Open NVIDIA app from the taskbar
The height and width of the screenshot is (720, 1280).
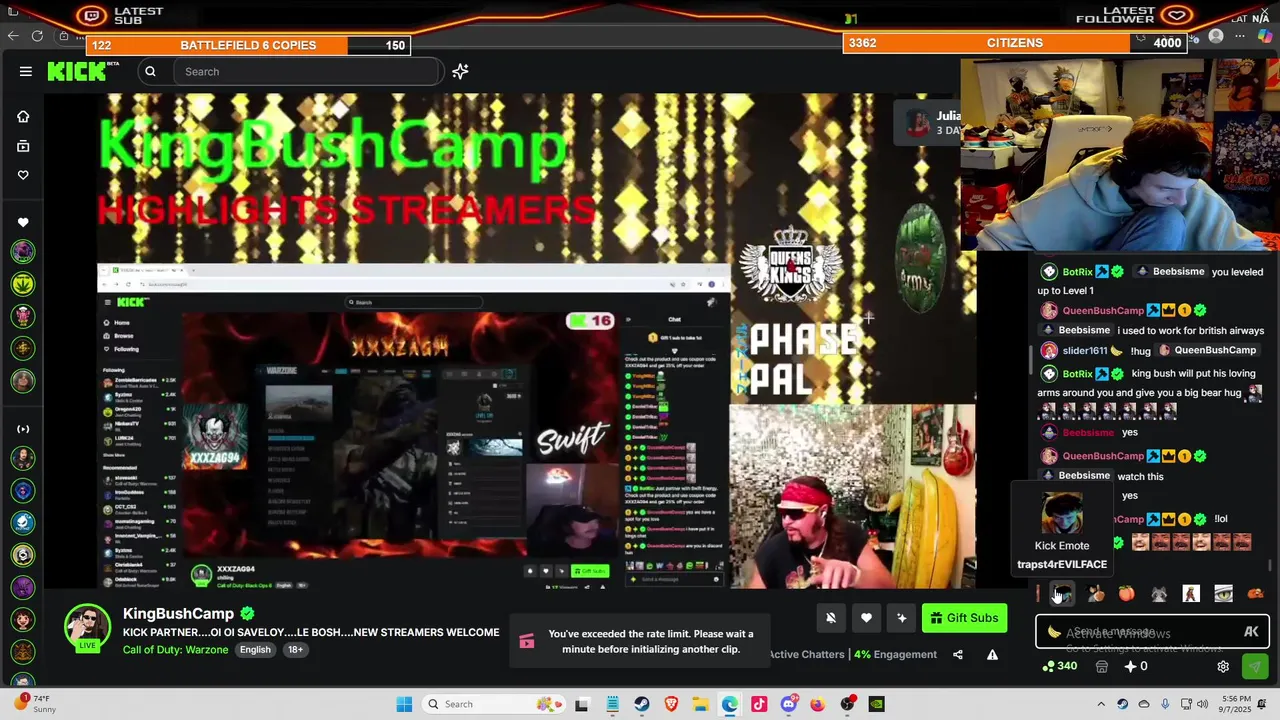pos(876,704)
